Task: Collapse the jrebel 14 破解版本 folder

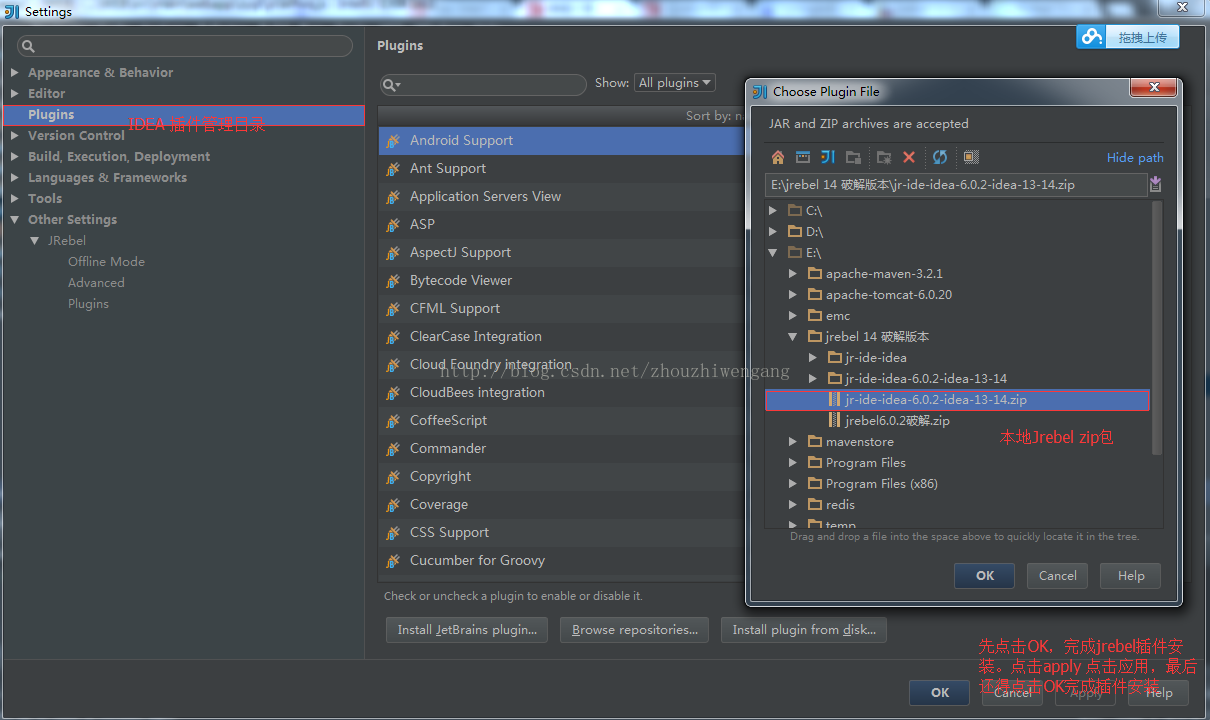Action: tap(792, 336)
